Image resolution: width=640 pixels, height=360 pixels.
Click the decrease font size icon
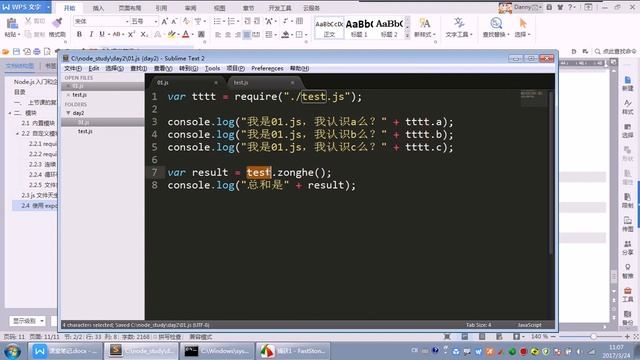click(x=174, y=22)
